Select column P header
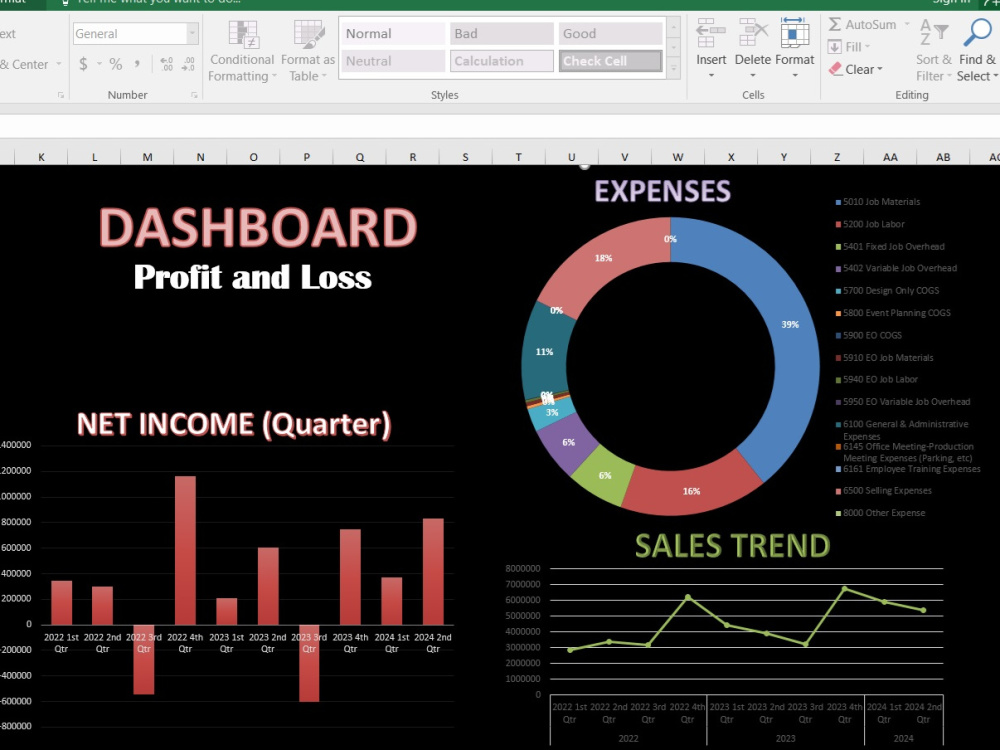1000x750 pixels. click(307, 157)
